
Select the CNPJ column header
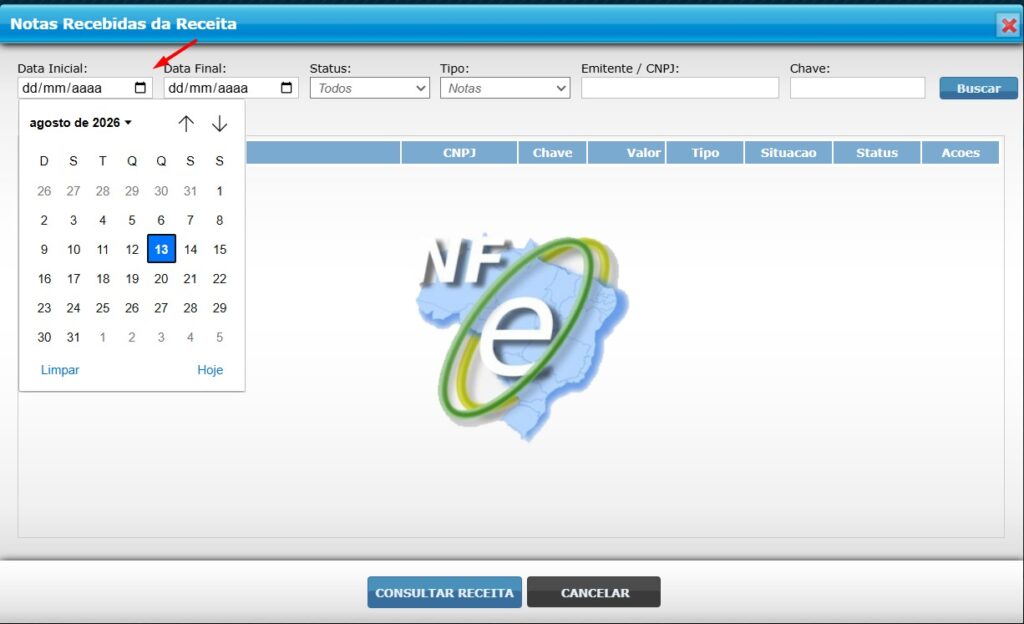click(459, 153)
